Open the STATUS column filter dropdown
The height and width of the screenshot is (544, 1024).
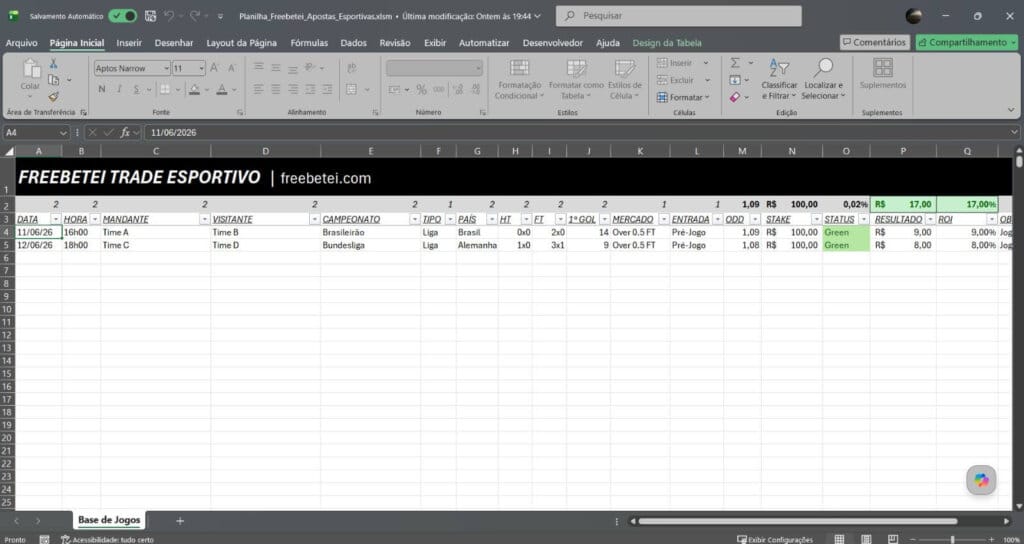point(864,219)
